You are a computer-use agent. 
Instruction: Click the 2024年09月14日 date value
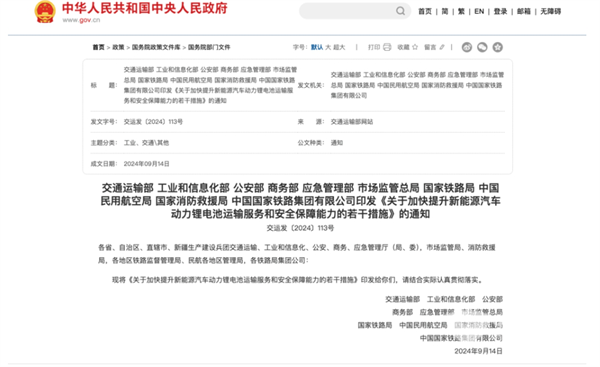[146, 164]
